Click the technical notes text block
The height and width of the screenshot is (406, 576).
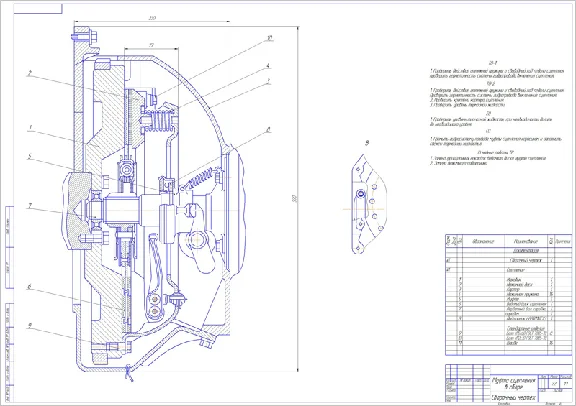pos(496,114)
